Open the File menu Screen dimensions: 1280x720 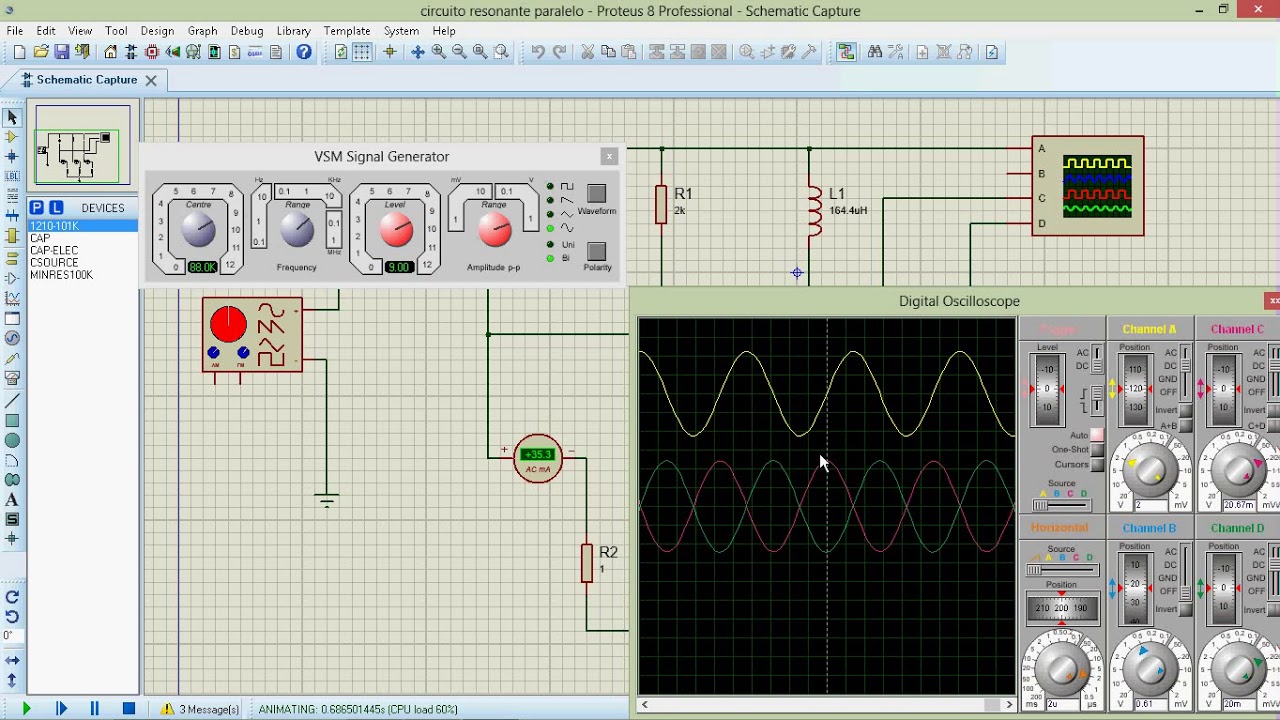pos(15,31)
